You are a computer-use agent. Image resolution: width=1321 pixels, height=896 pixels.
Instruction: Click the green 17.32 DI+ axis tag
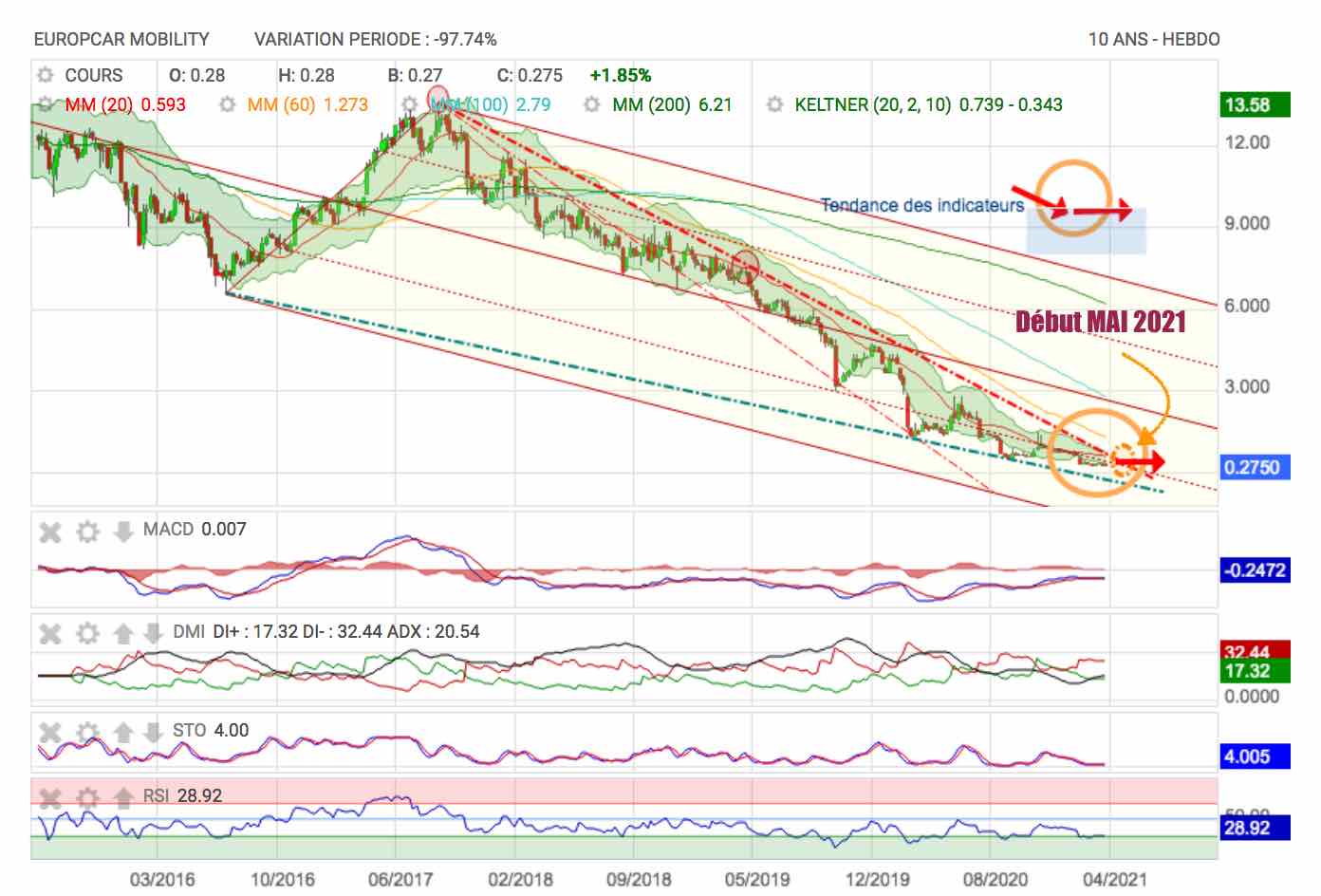[x=1255, y=671]
